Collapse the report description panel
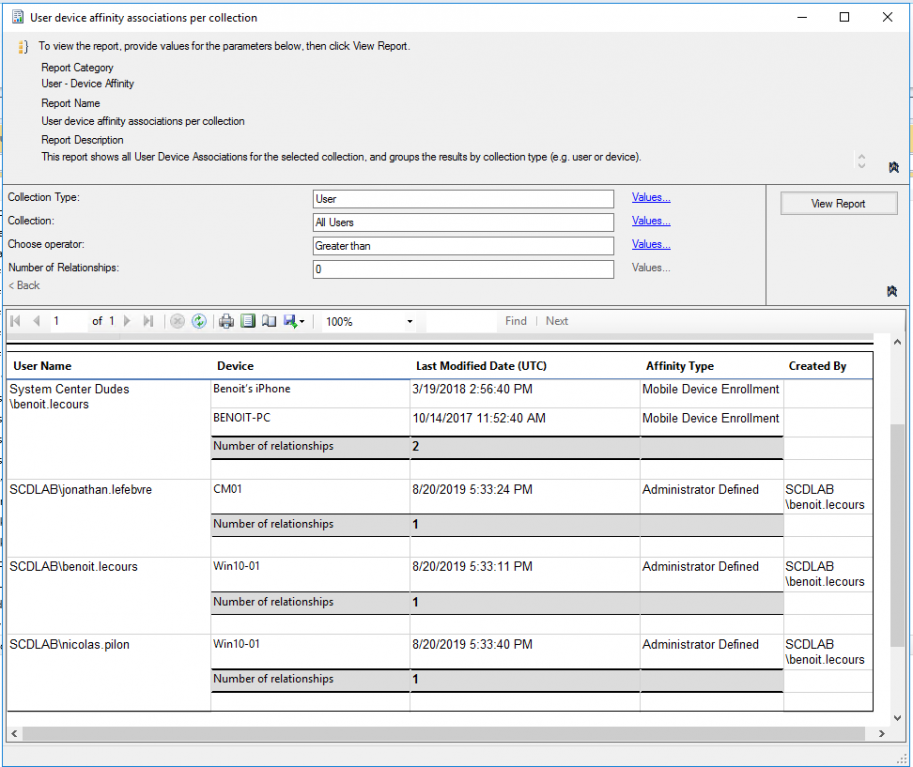The height and width of the screenshot is (767, 913). [893, 167]
